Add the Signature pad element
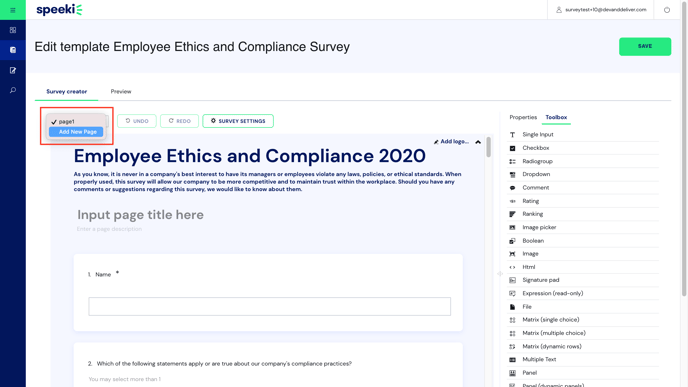The image size is (688, 387). [583, 280]
